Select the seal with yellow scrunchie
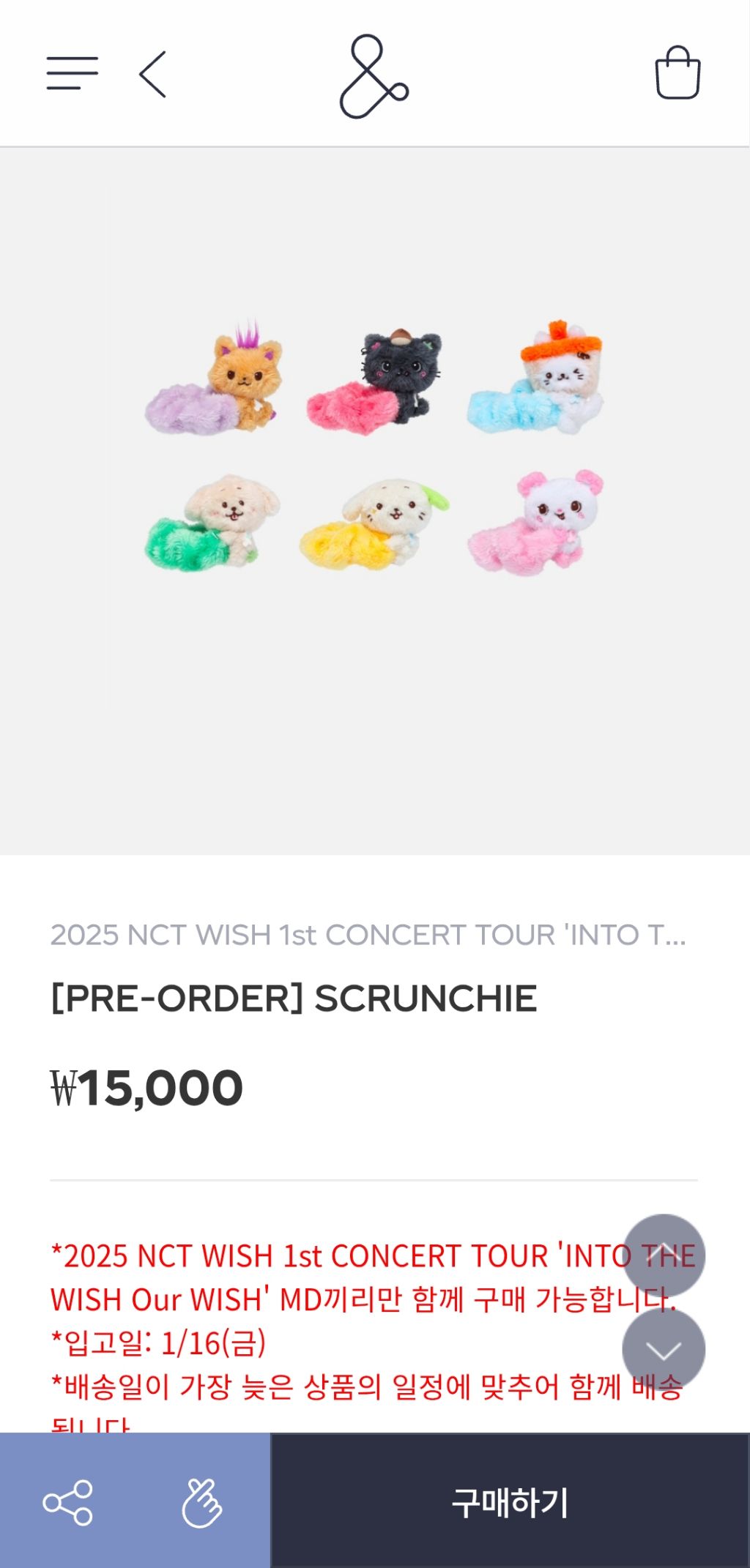 point(374,524)
